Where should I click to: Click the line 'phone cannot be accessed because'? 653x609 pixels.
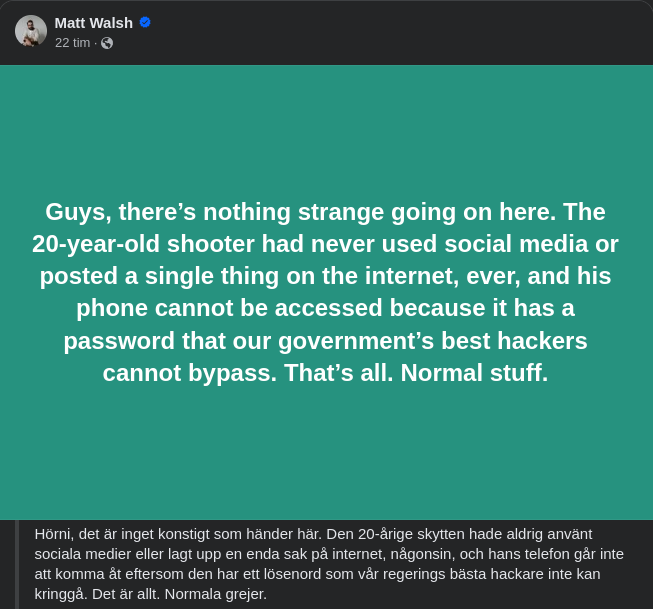[326, 308]
